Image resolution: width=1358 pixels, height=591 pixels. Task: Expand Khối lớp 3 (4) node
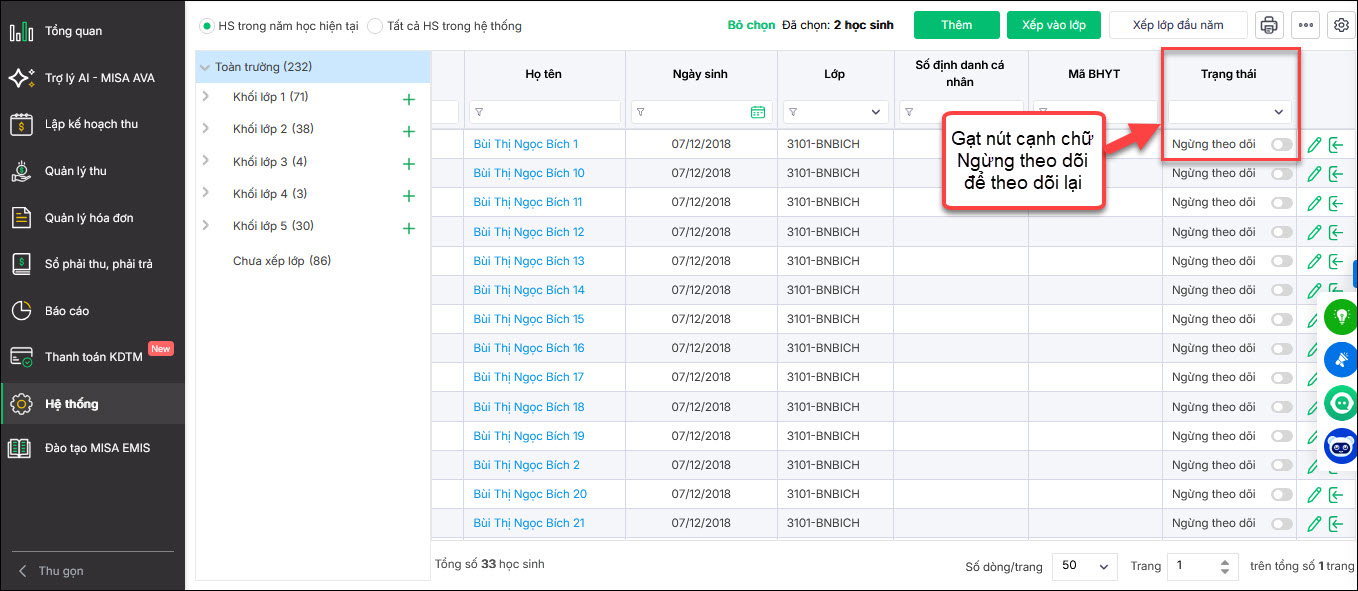pyautogui.click(x=206, y=161)
